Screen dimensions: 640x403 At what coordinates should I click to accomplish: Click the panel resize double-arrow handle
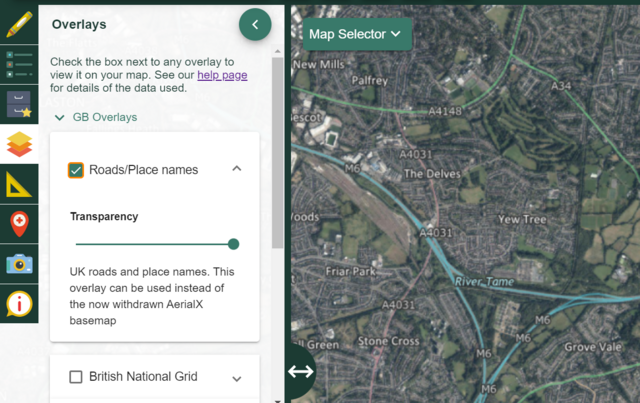tap(301, 371)
